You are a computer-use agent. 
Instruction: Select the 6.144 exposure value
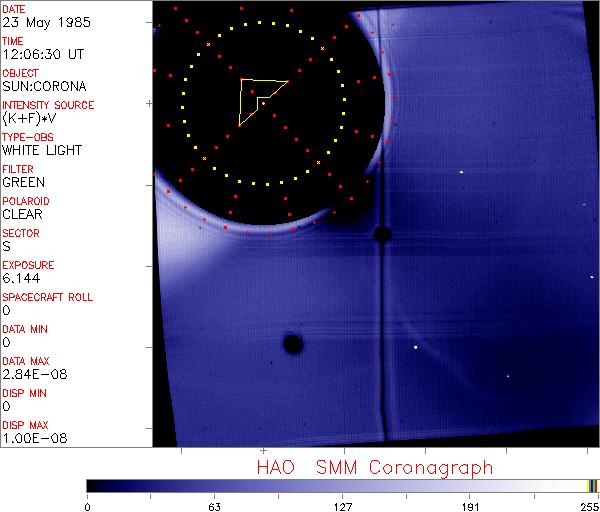(21, 279)
